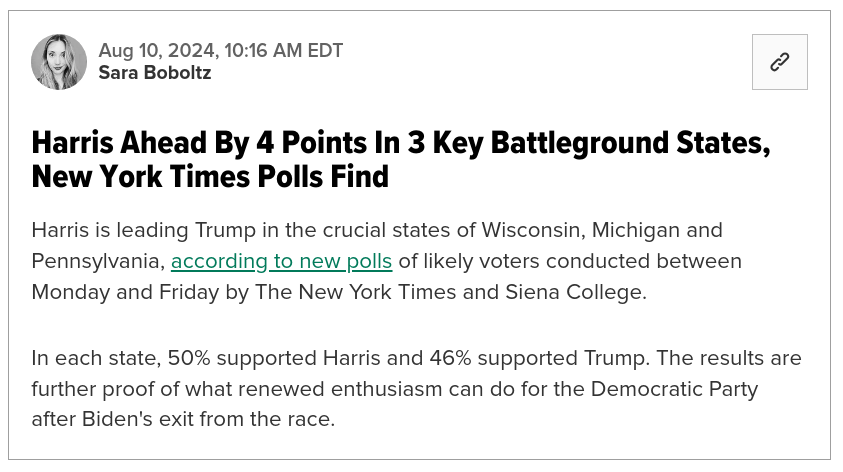Click 'Democratic Party' in the second paragraph
Viewport: 843px width, 472px height.
pyautogui.click(x=674, y=389)
